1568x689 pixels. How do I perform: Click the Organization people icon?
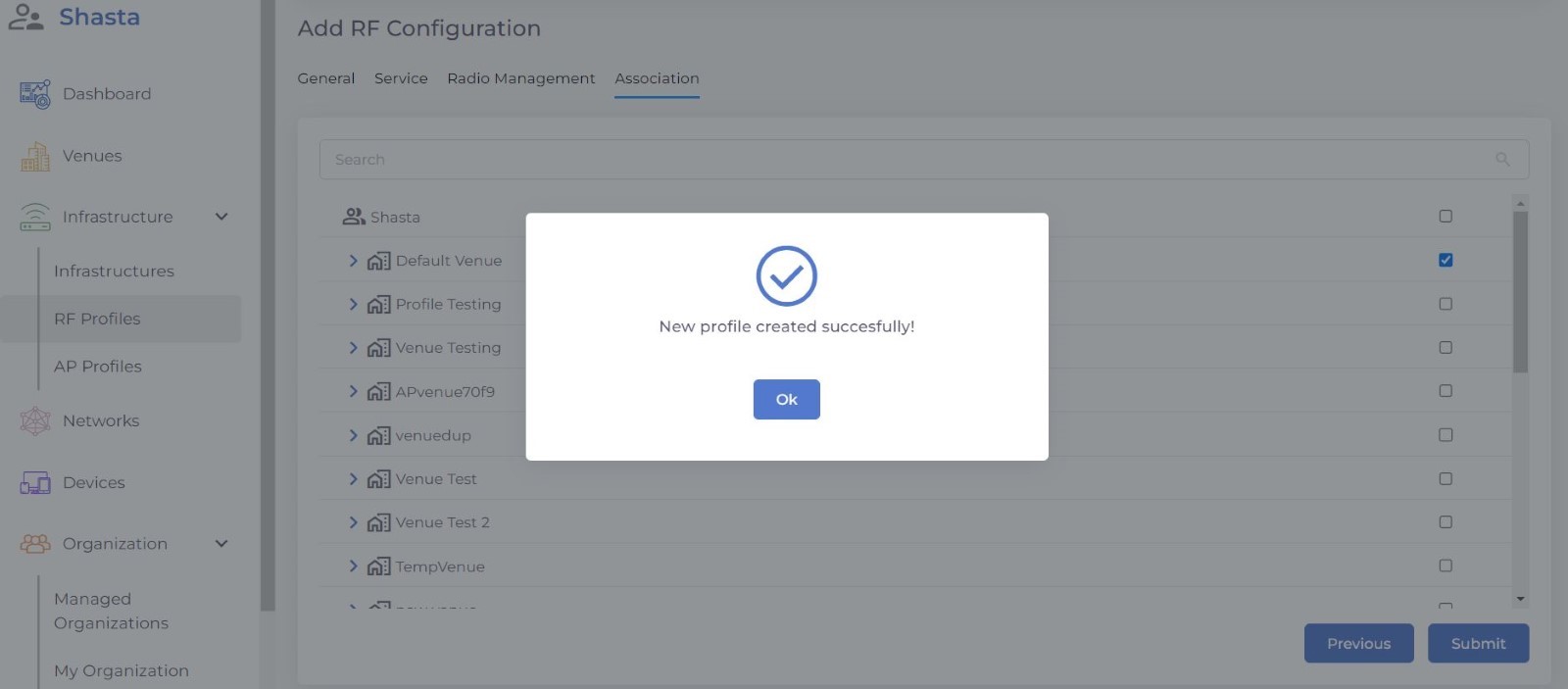click(35, 544)
